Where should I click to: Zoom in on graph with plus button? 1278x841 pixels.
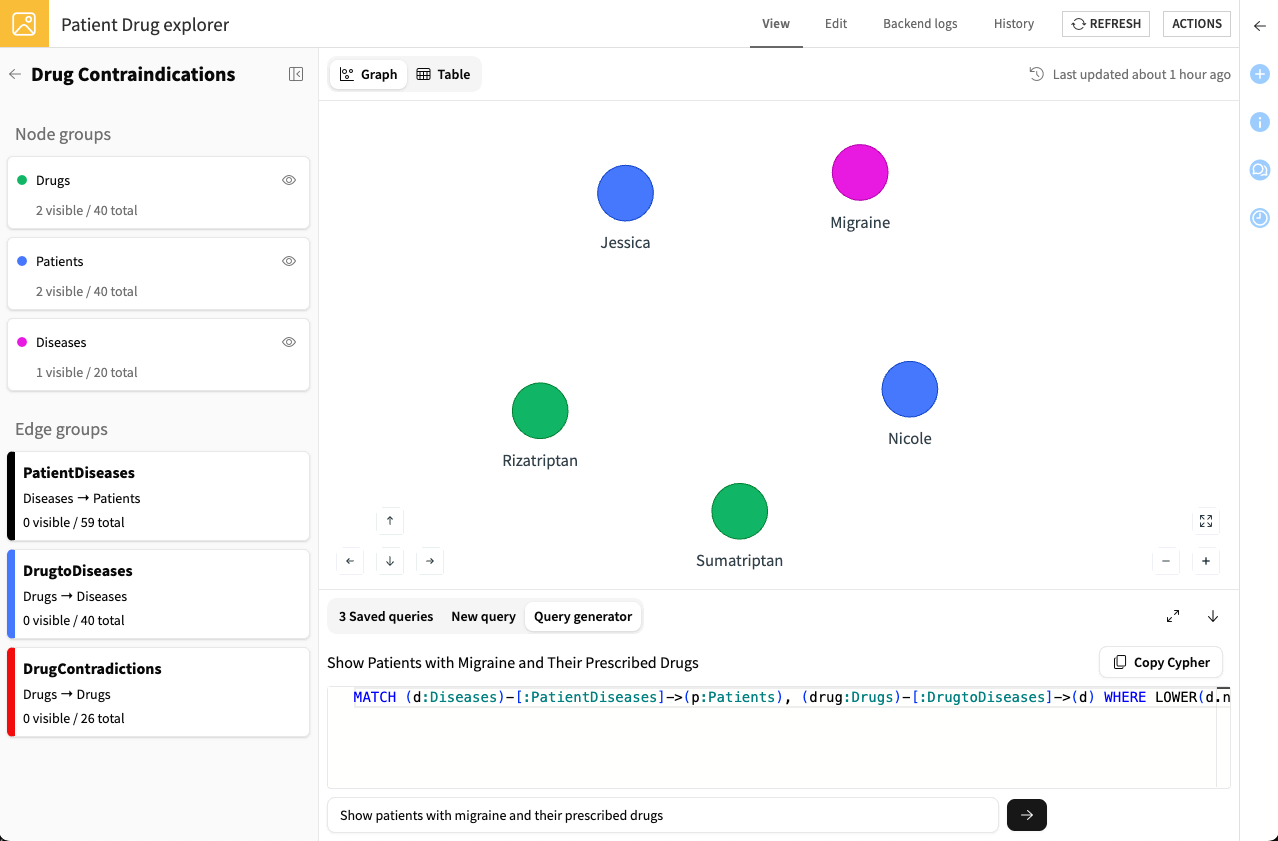[x=1206, y=561]
